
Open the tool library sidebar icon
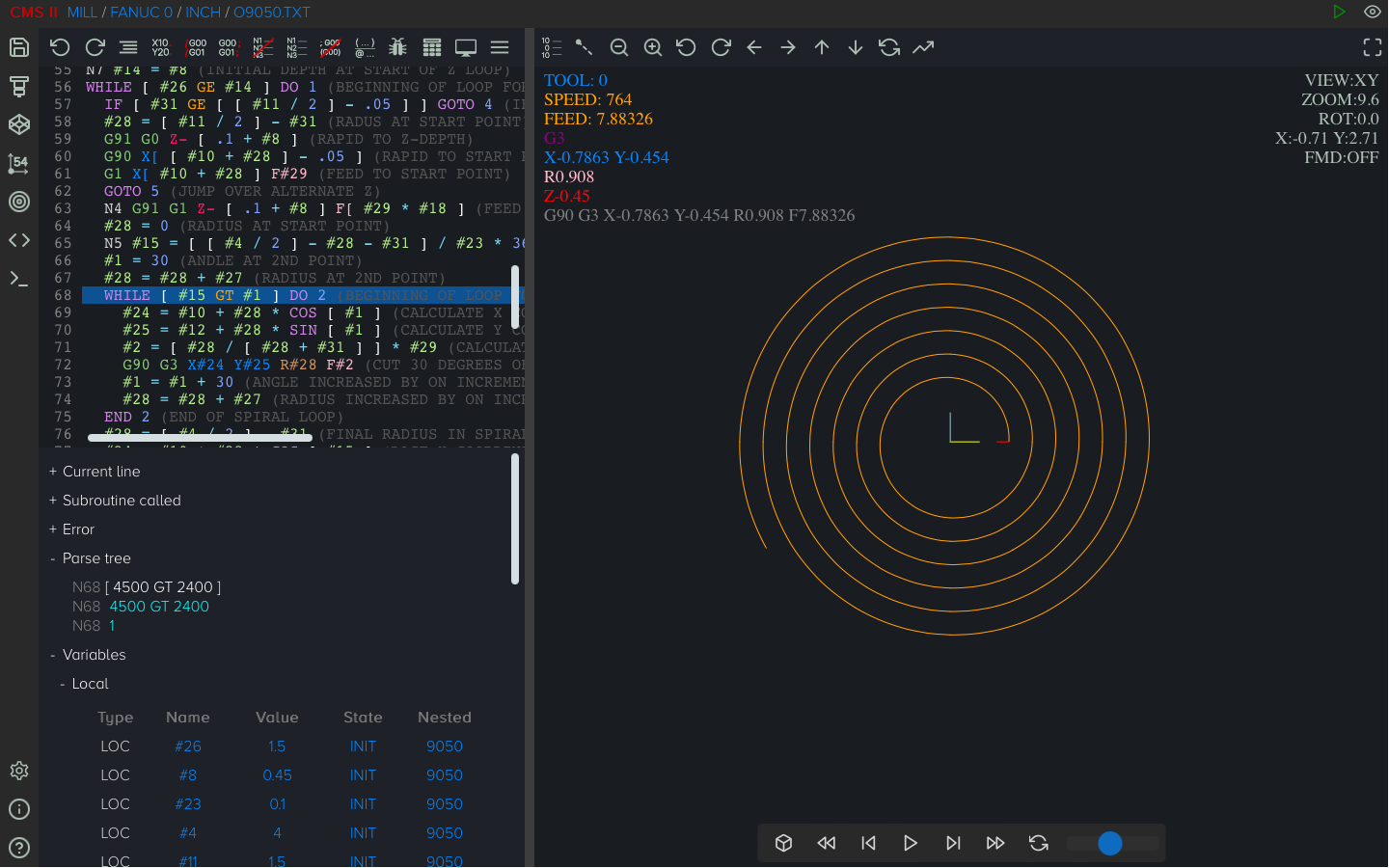click(19, 86)
